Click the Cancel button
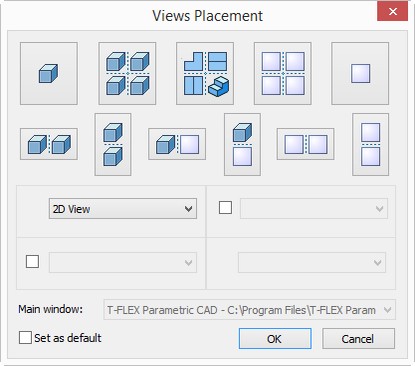Screen dimensions: 415x366 [358, 339]
